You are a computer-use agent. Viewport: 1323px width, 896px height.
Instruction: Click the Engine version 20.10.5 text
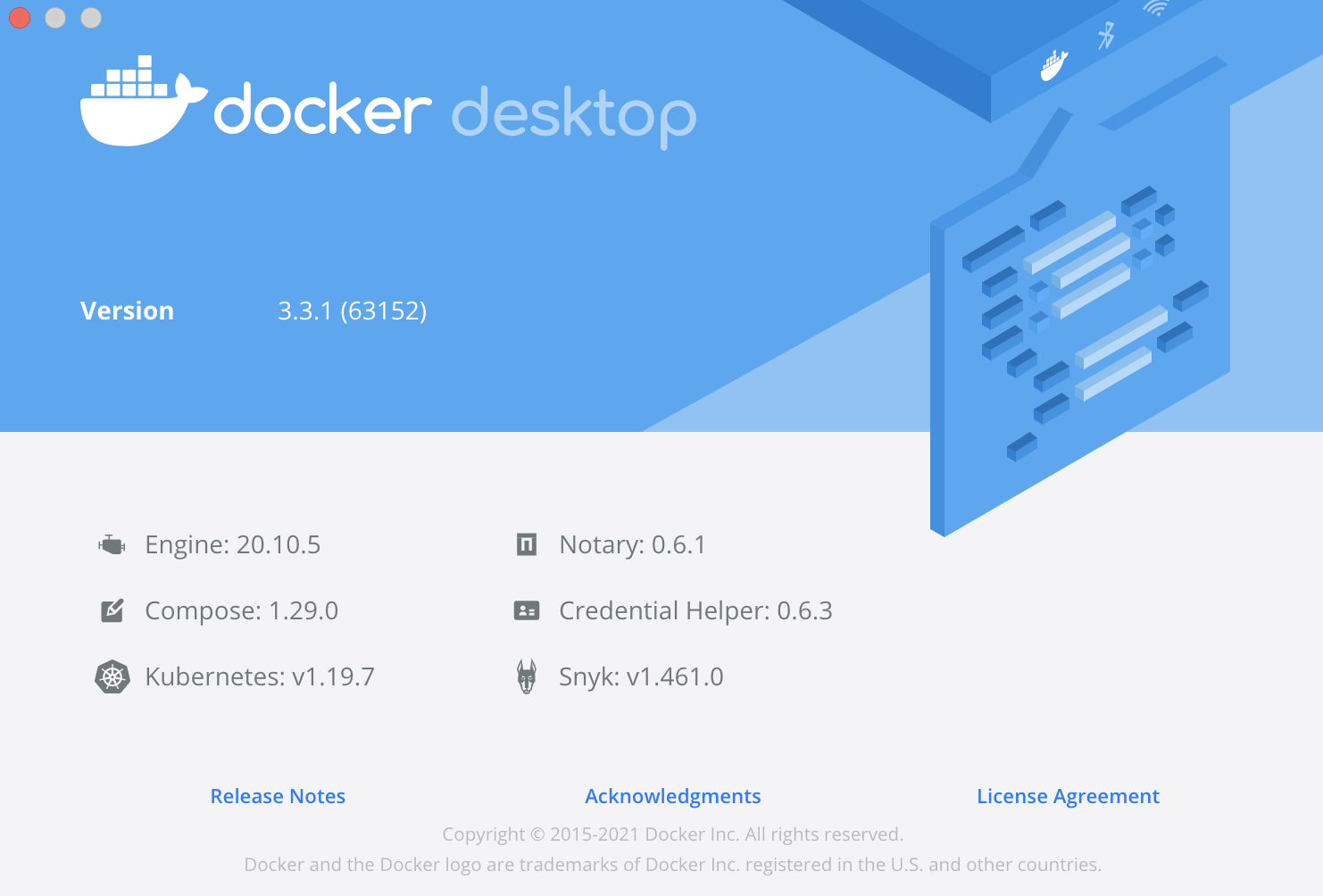click(232, 544)
